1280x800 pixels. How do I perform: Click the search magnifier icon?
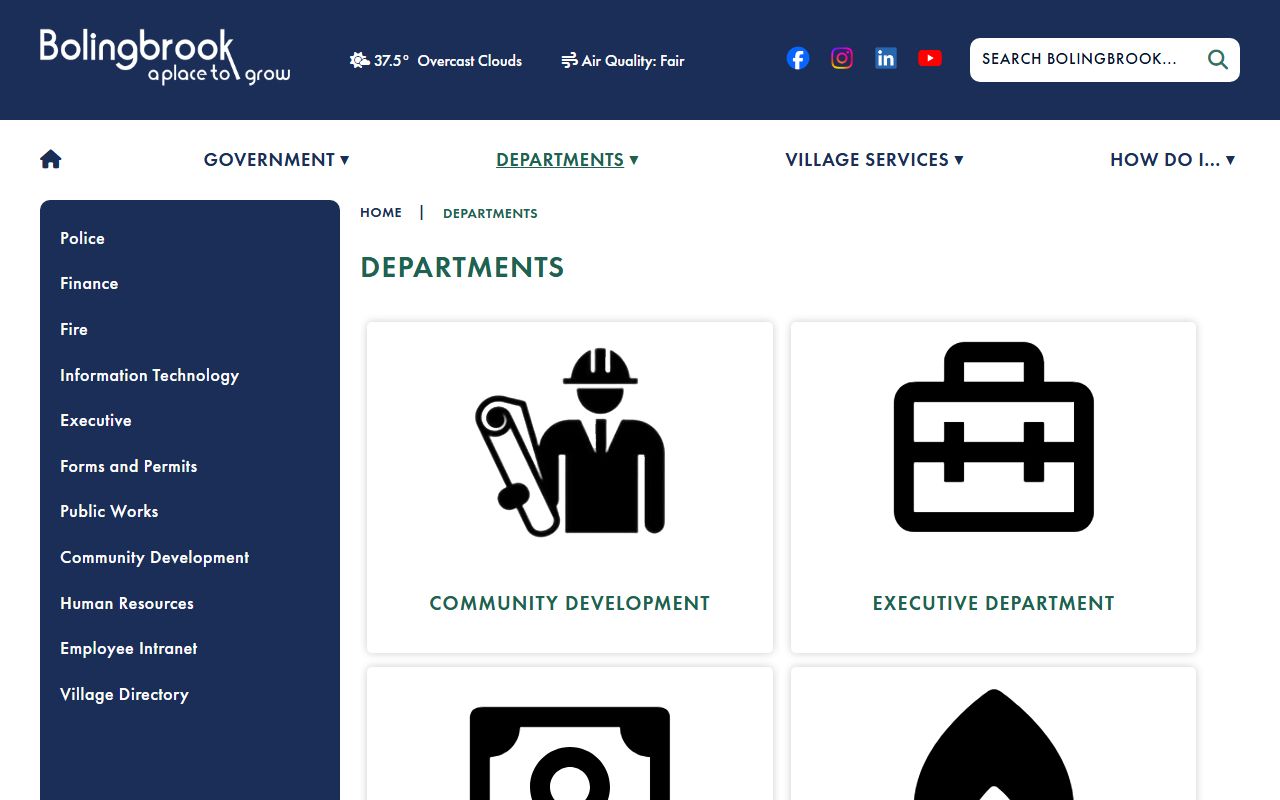pyautogui.click(x=1218, y=59)
